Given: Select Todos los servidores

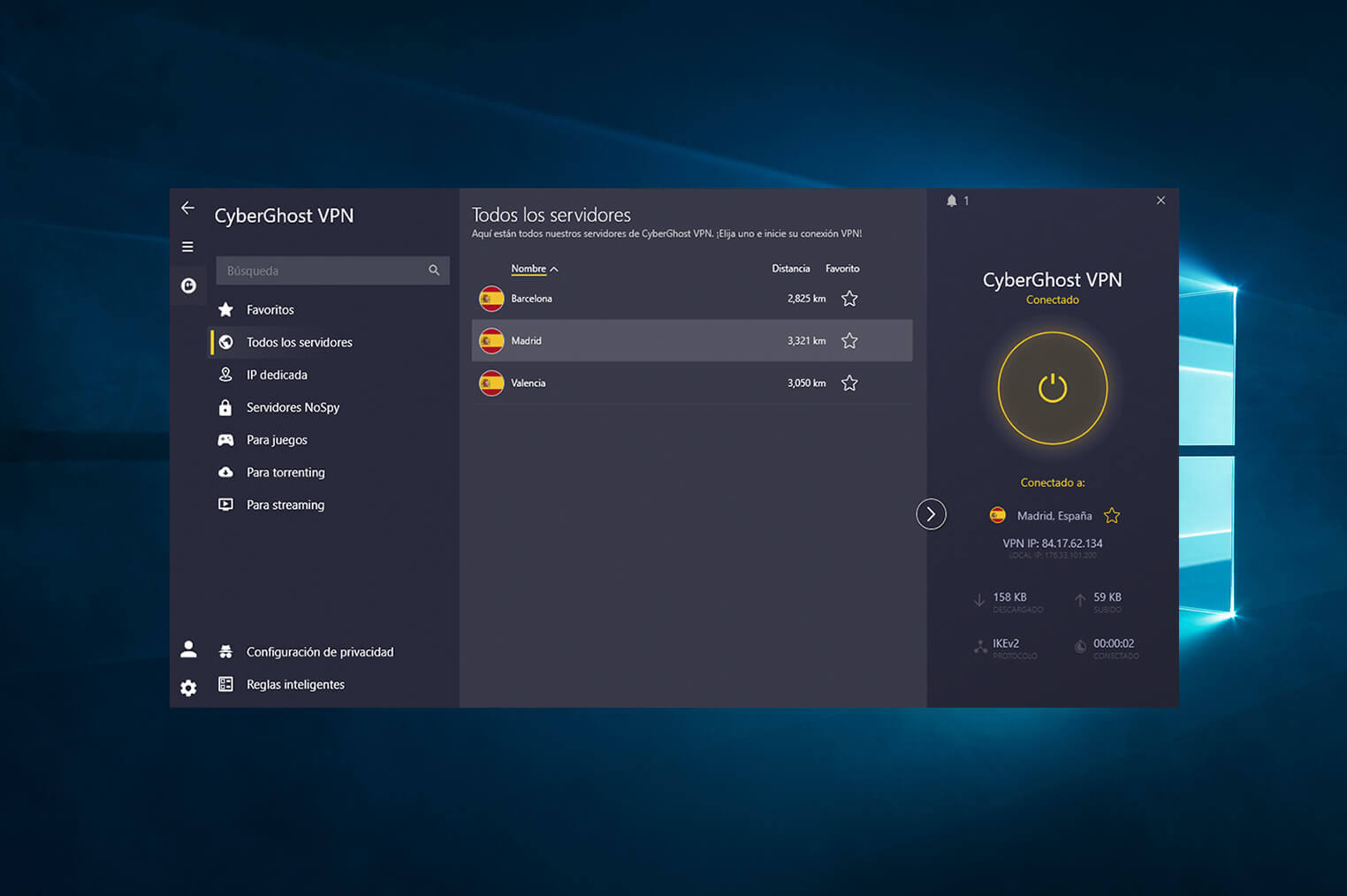Looking at the screenshot, I should 300,342.
